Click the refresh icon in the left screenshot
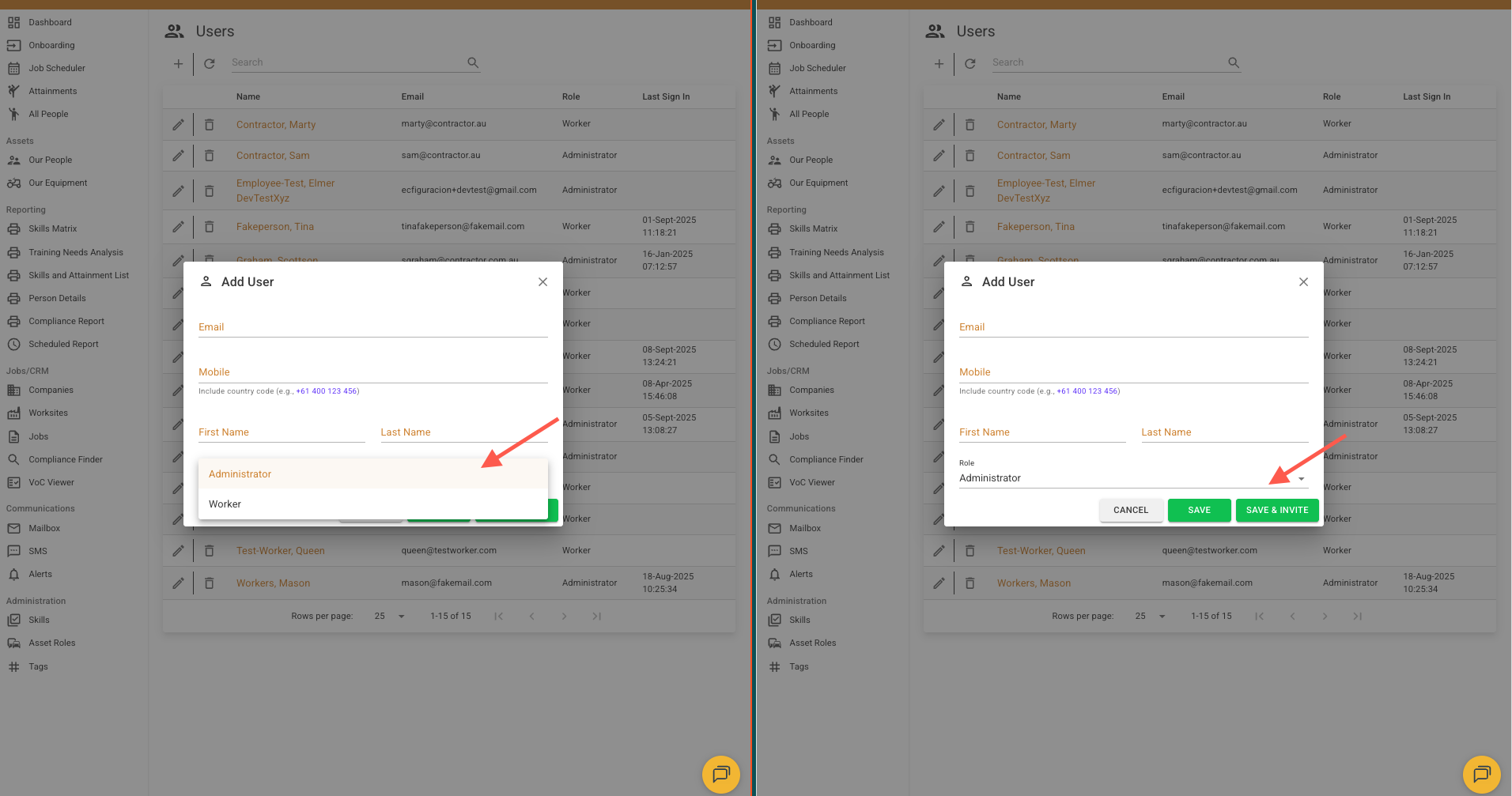1512x796 pixels. (x=210, y=63)
